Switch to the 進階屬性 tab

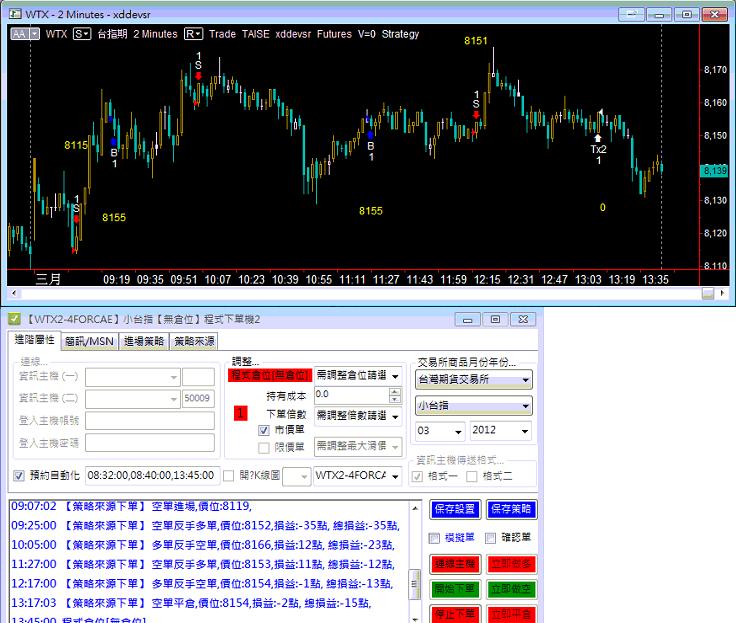(x=35, y=340)
